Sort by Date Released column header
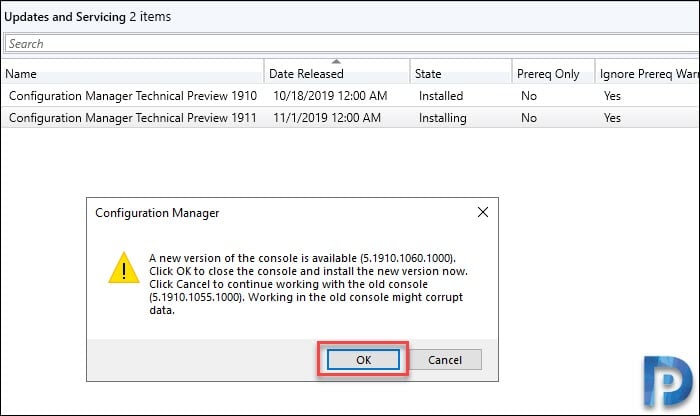700x416 pixels. 337,74
